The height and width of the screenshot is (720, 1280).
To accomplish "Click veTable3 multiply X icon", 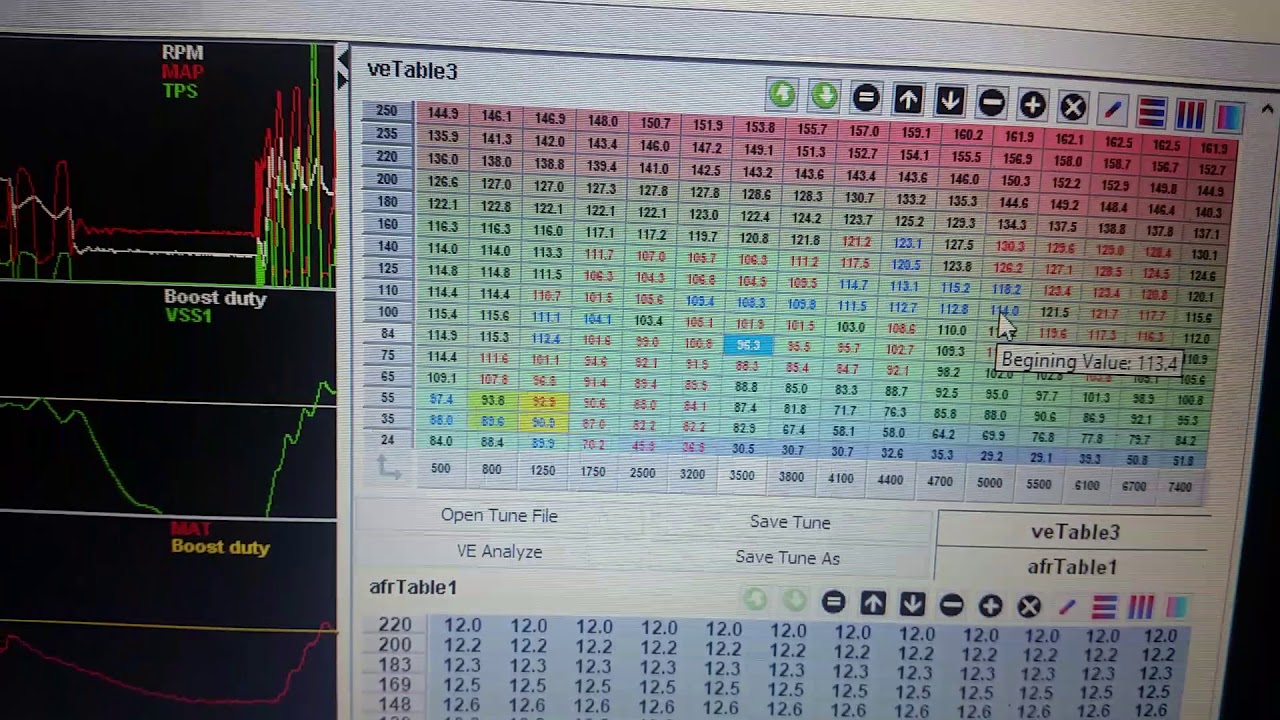I will 1073,106.
